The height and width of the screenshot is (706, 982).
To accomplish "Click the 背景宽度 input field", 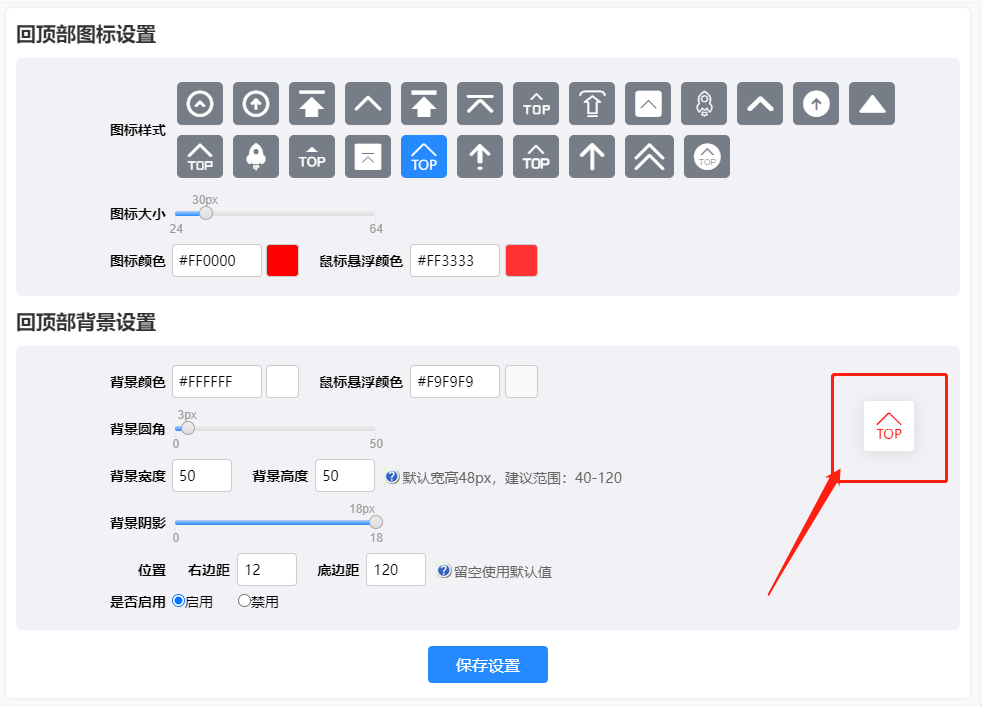I will coord(202,476).
